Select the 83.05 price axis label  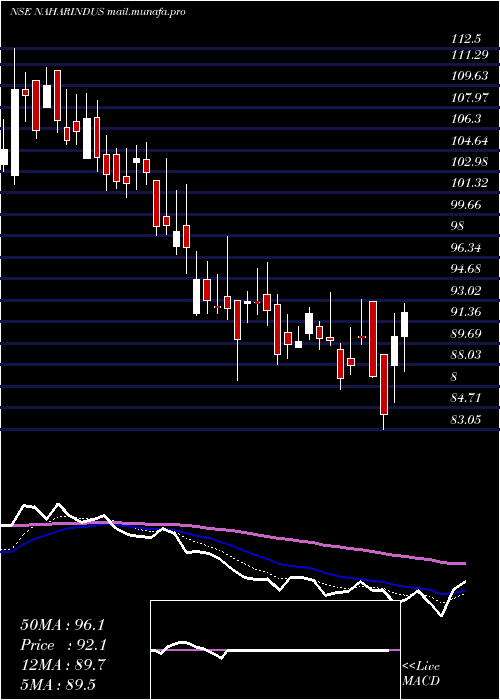pos(467,419)
